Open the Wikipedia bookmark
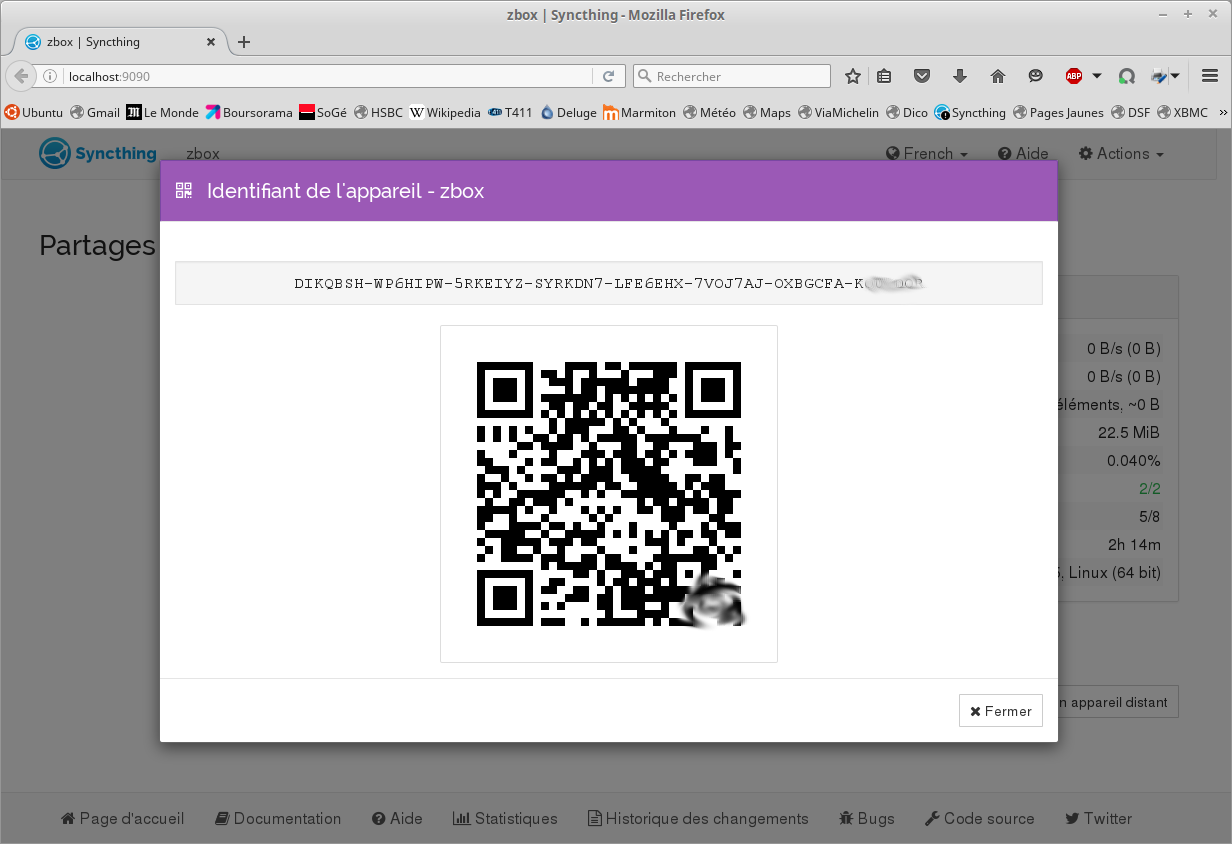The width and height of the screenshot is (1232, 844). 445,113
